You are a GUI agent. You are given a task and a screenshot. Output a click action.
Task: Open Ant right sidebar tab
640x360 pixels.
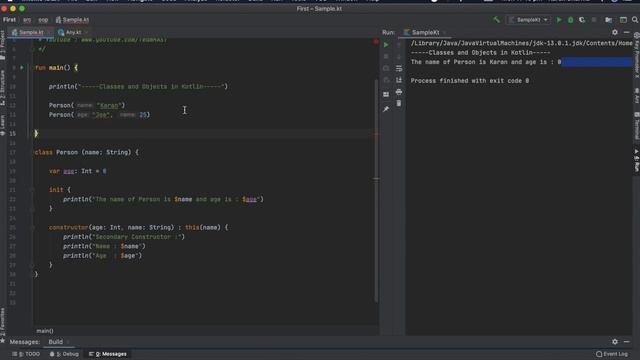coord(636,96)
